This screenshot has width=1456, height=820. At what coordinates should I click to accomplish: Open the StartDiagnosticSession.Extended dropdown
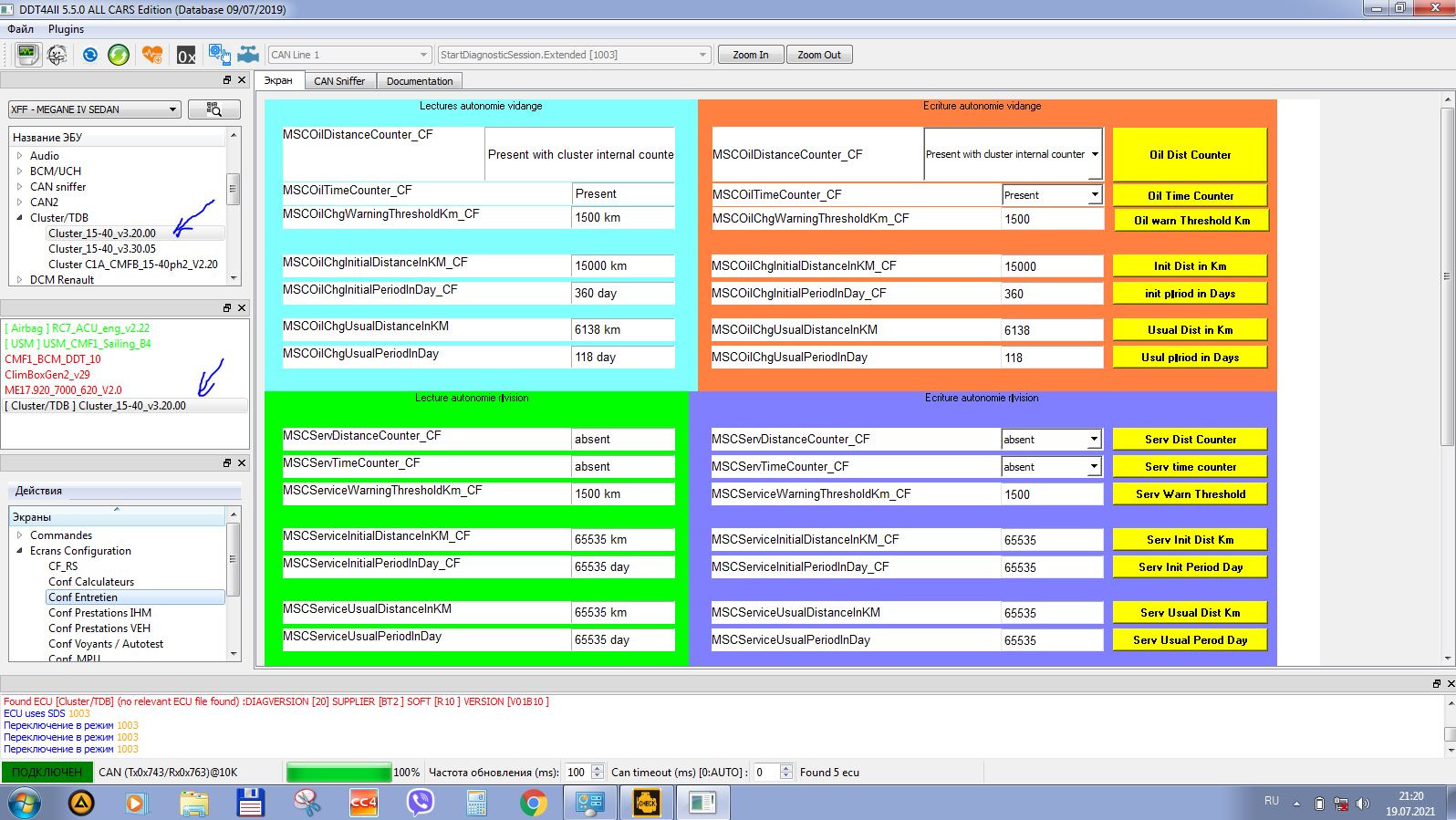(x=573, y=55)
